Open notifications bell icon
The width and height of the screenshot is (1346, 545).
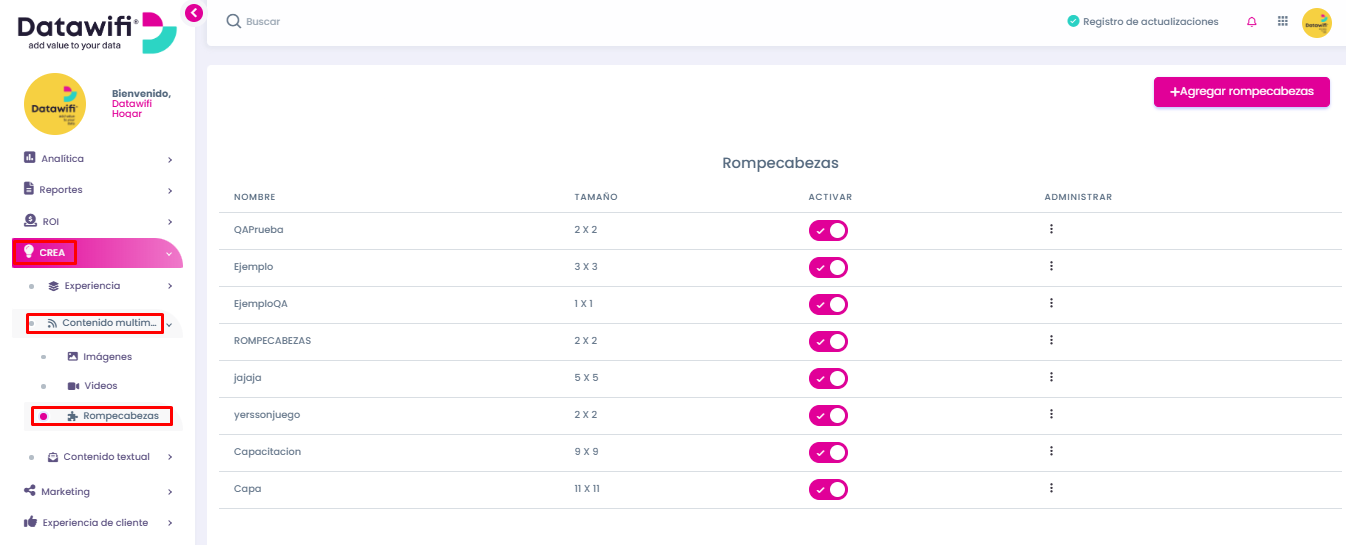(x=1252, y=22)
